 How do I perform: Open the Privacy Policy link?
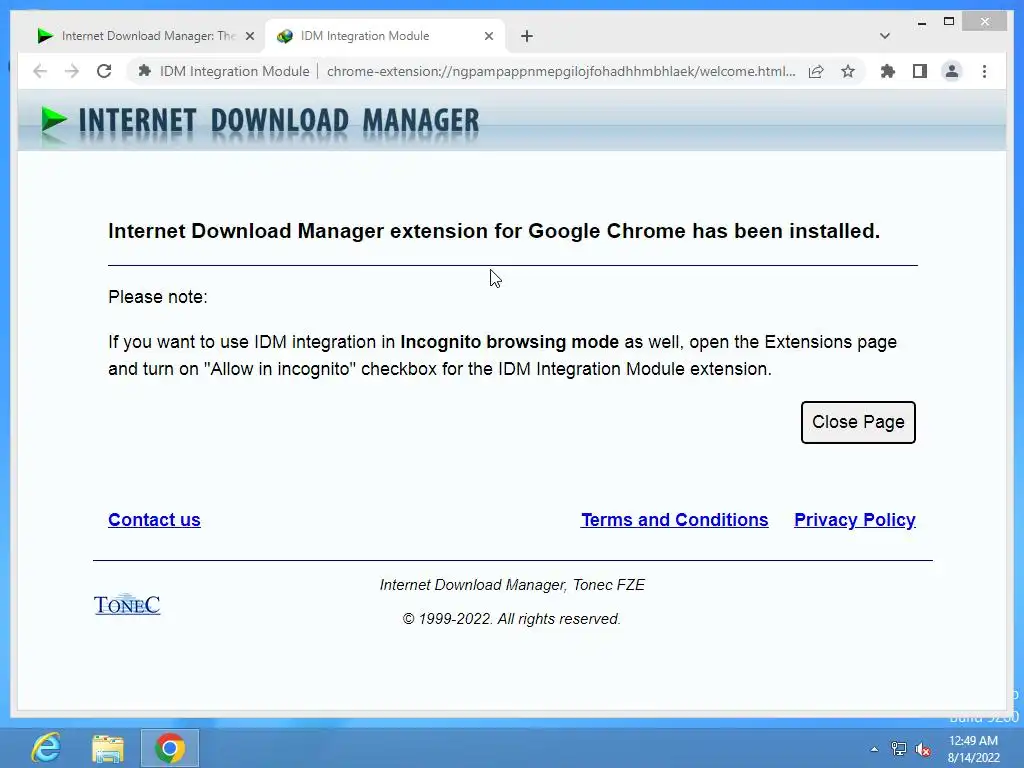(x=855, y=520)
